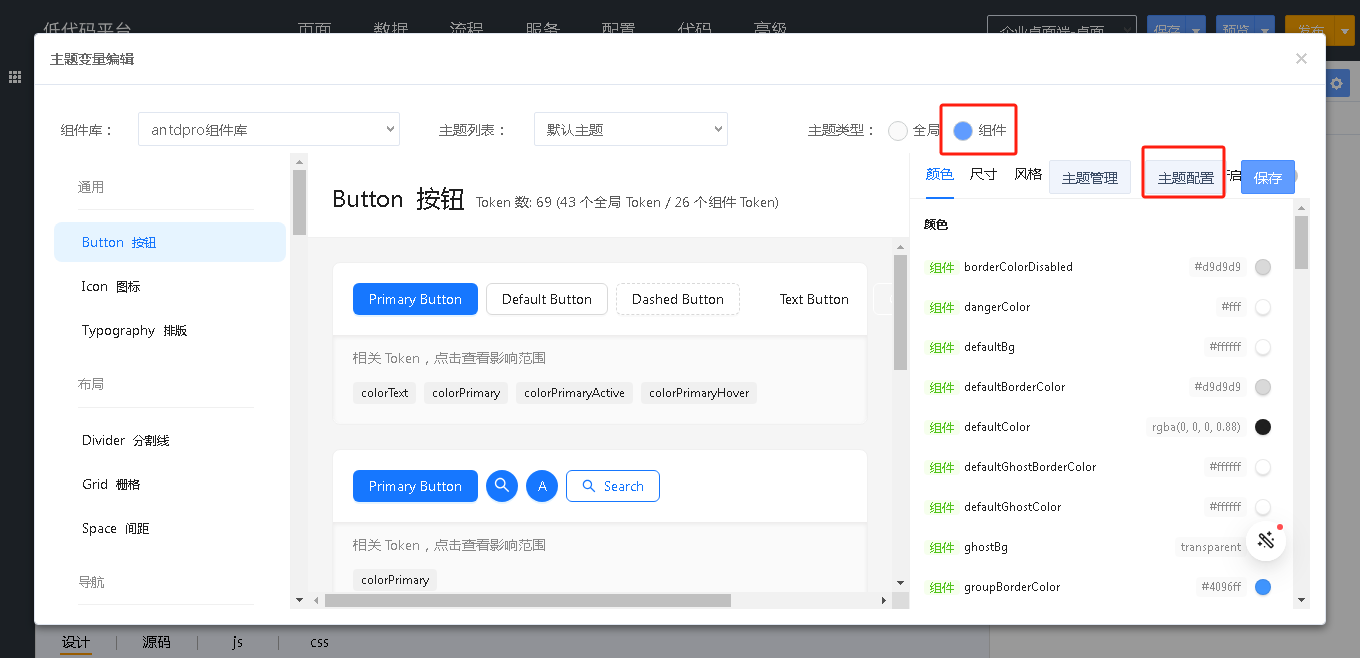This screenshot has height=658, width=1360.
Task: Open the 组件库 antdpro dropdown
Action: click(268, 129)
